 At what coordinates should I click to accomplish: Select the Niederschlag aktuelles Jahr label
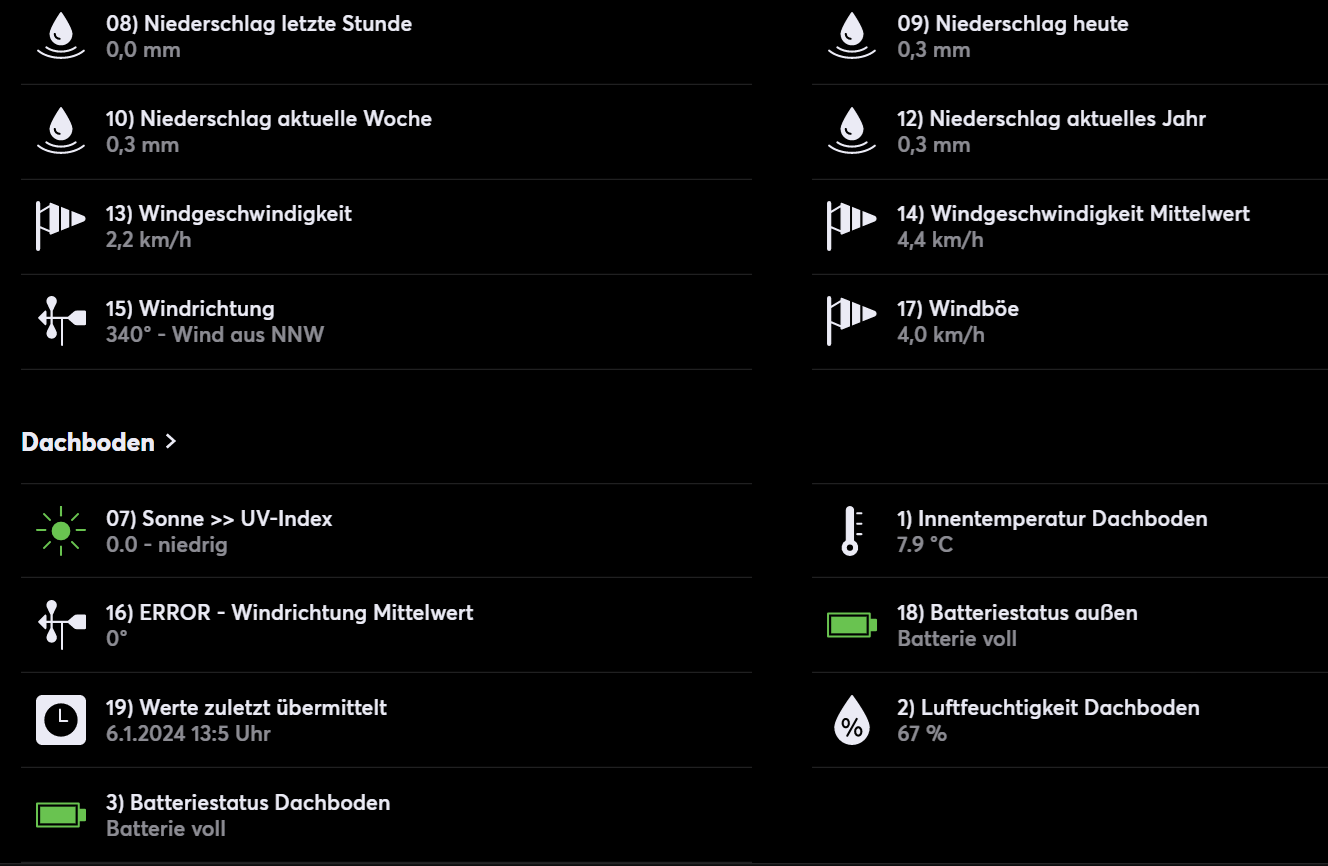(1051, 119)
